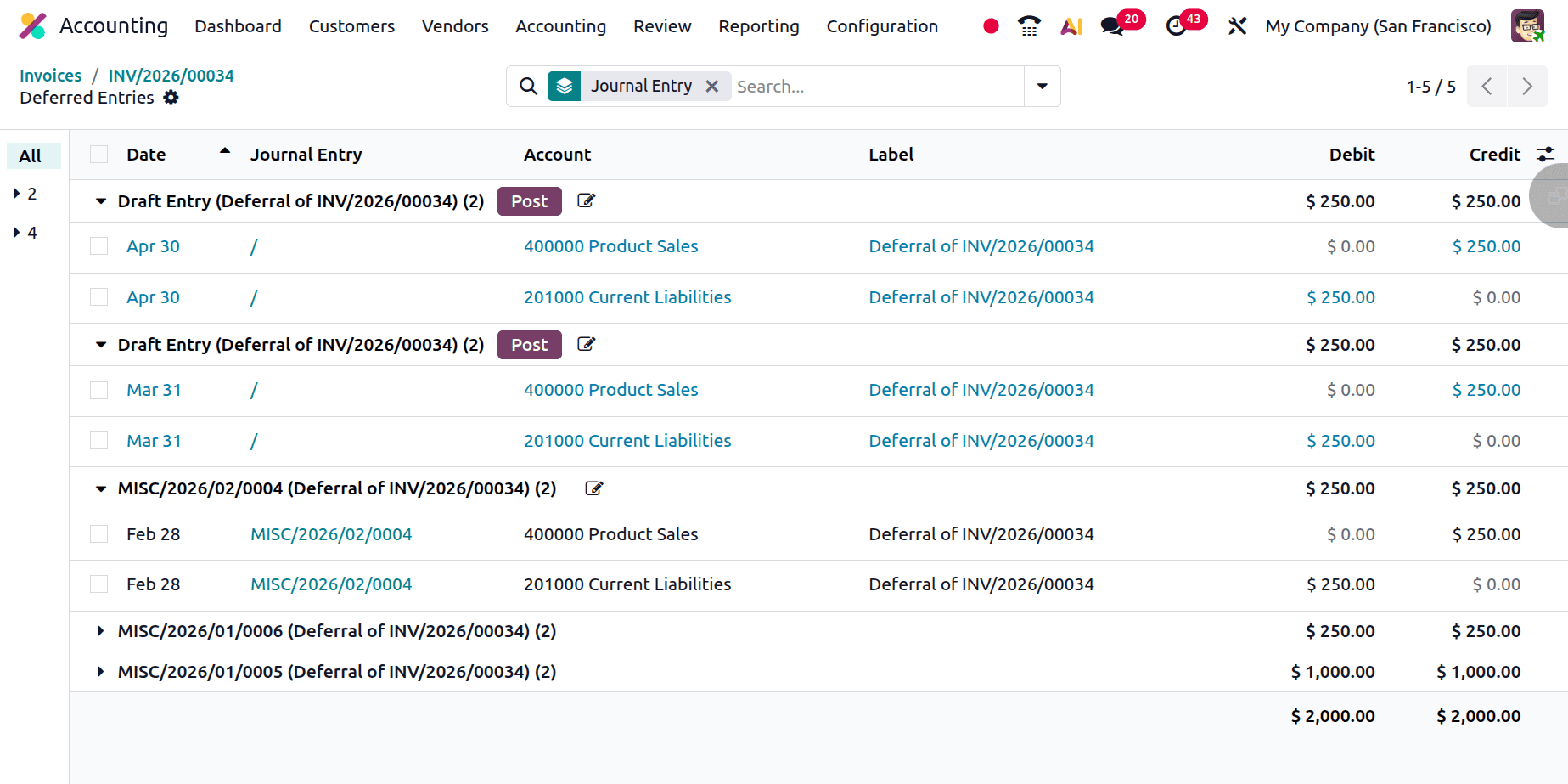This screenshot has height=784, width=1568.
Task: Open the column options sliders icon above Credit
Action: 1546,154
